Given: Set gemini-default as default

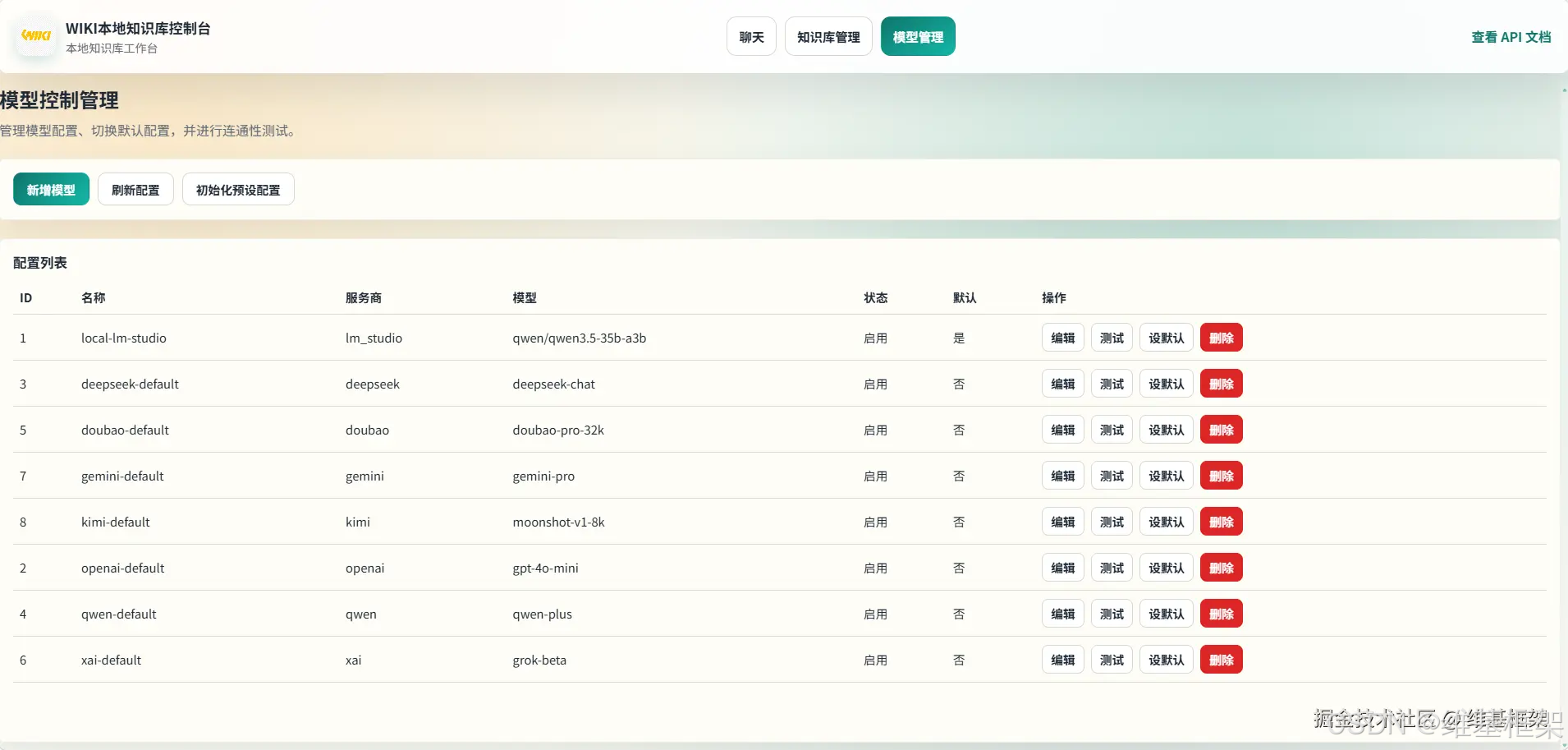Looking at the screenshot, I should pos(1167,476).
